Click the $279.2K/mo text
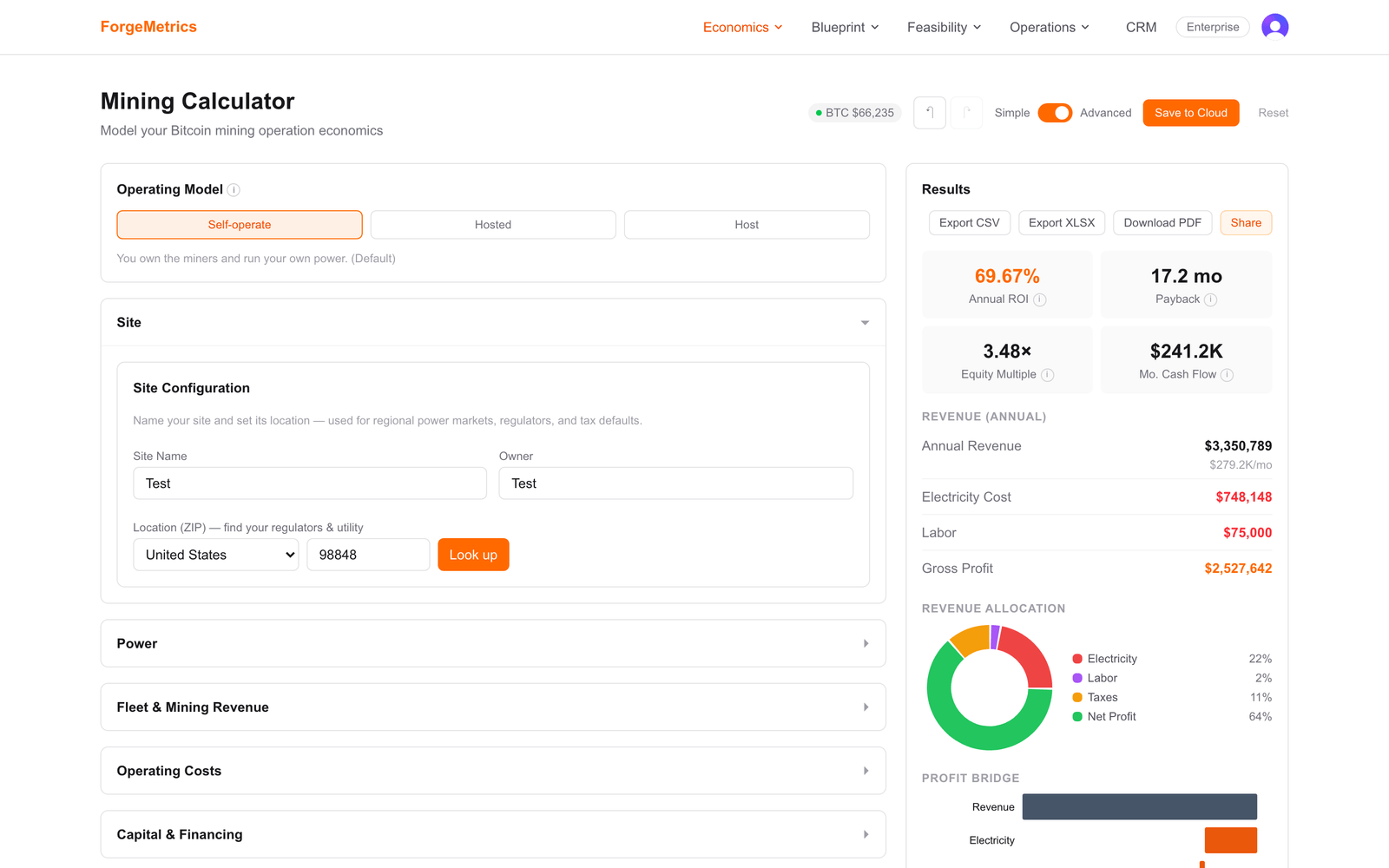Screen dimensions: 1389x868 tap(1241, 465)
